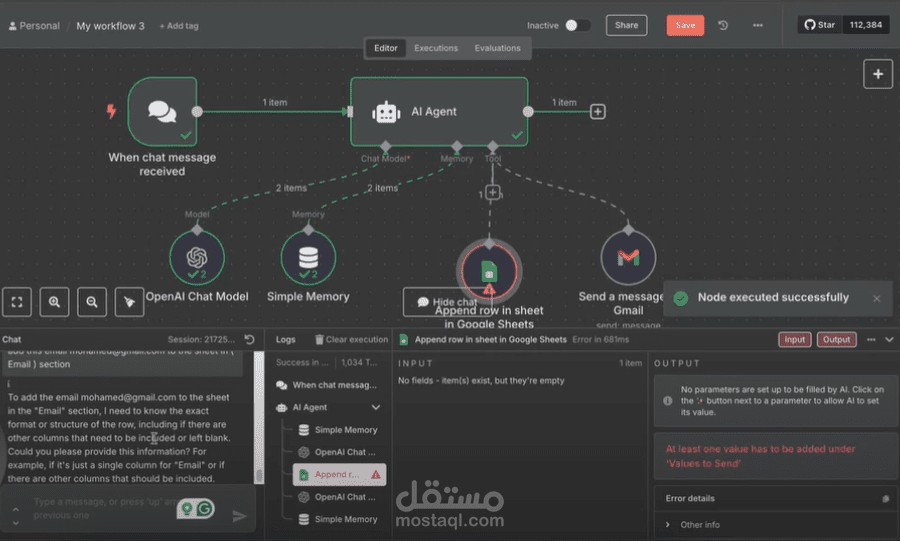Click the Hide chat button

pos(448,302)
